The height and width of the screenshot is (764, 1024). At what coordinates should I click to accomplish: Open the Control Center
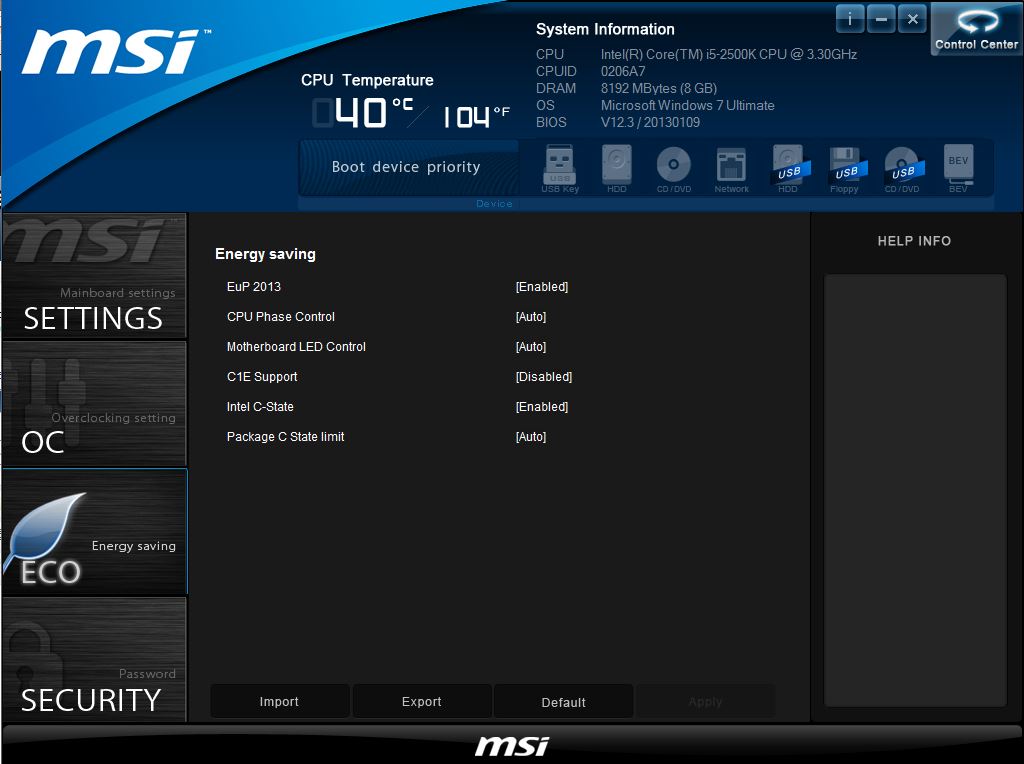976,29
